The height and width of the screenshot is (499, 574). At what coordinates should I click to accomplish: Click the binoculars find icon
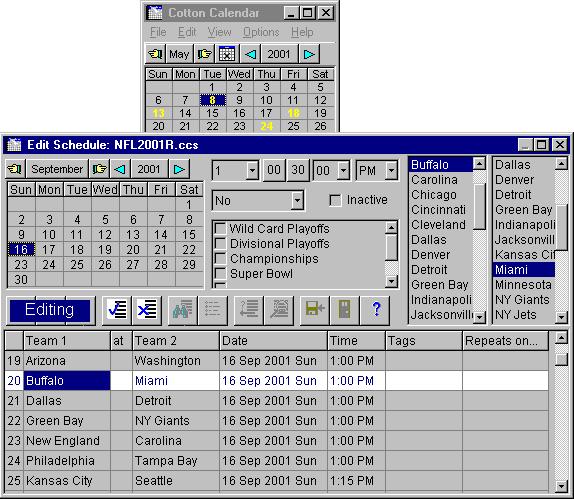coord(182,310)
